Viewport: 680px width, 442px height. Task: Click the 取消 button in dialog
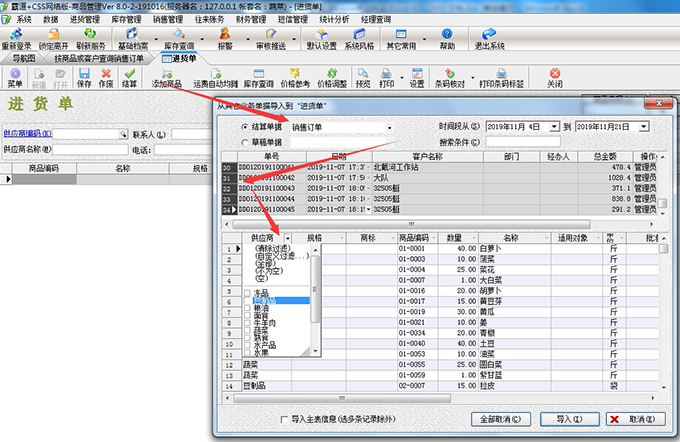pos(636,419)
